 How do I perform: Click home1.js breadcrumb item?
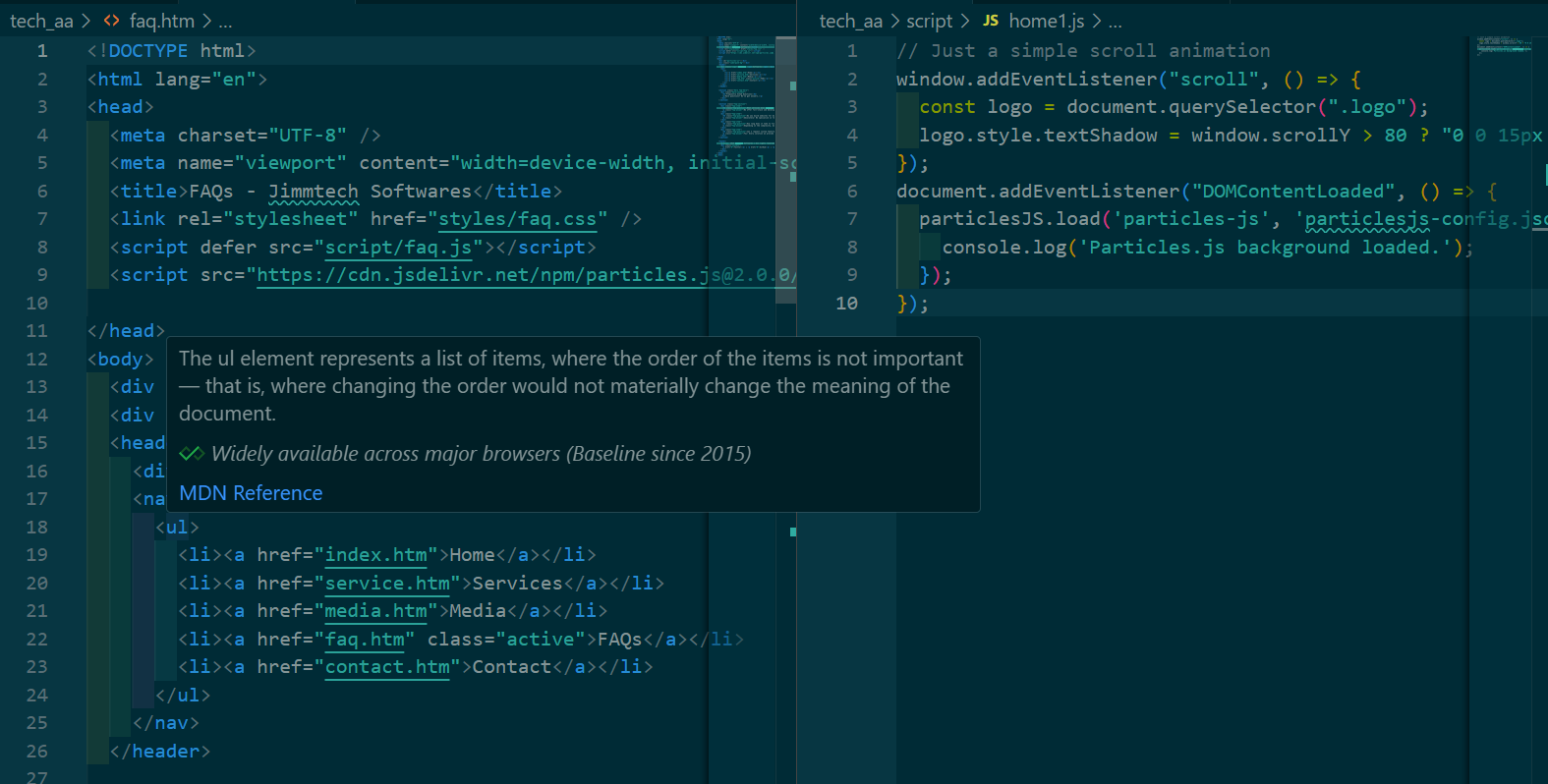(x=1047, y=21)
